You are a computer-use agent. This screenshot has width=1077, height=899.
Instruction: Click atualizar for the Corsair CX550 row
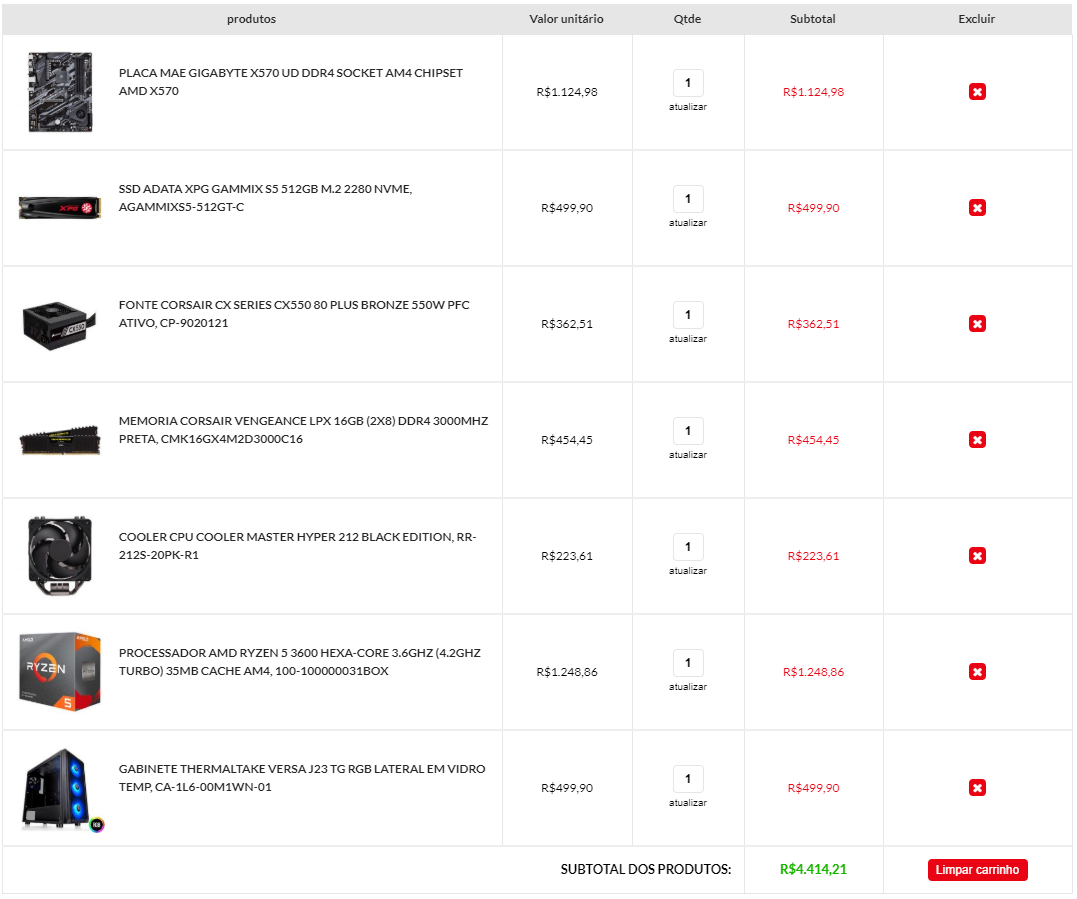coord(688,339)
